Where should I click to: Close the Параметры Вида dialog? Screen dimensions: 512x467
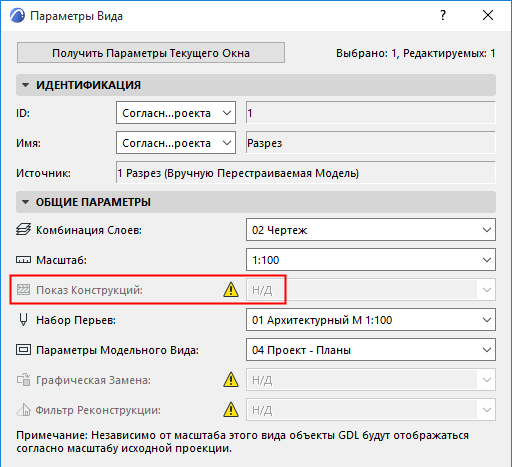pos(488,15)
